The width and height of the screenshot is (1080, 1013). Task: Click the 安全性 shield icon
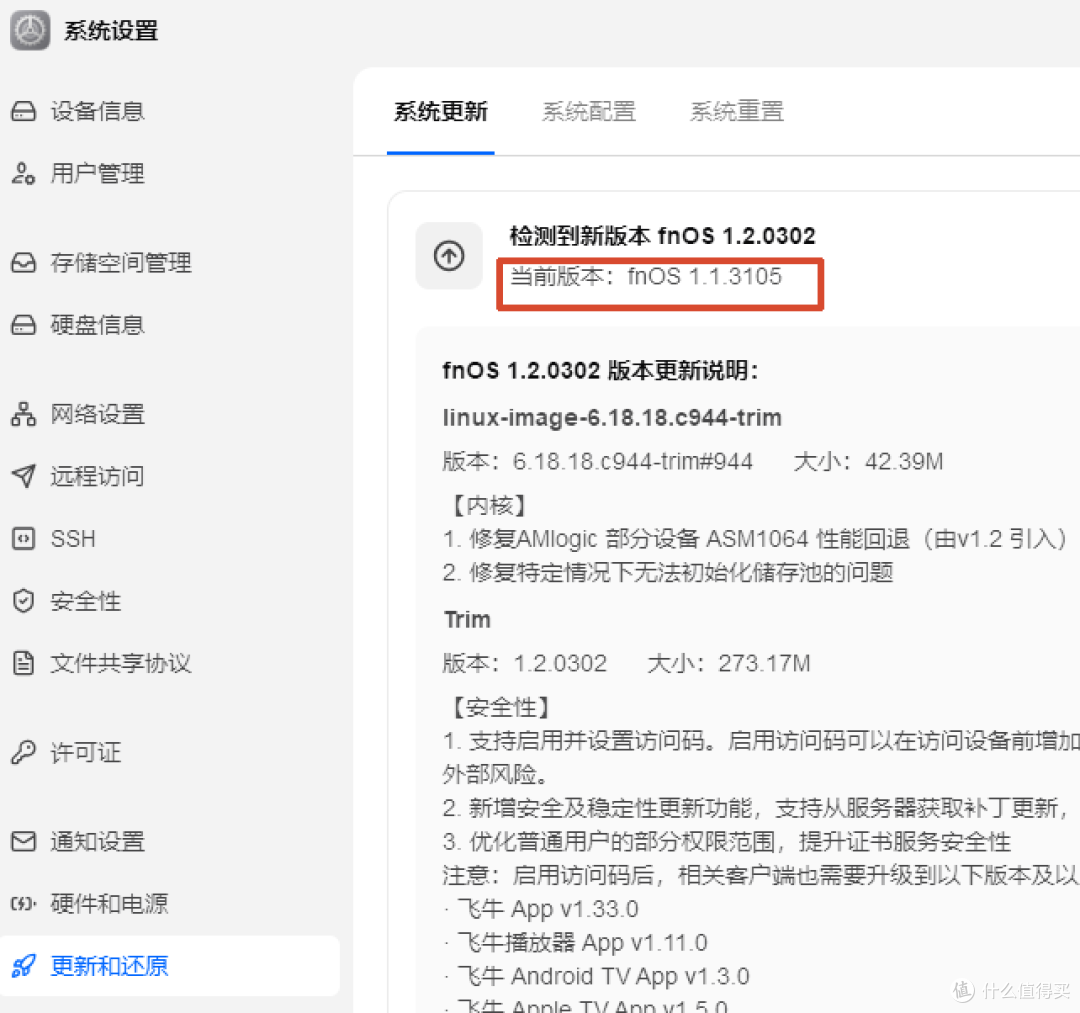23,601
